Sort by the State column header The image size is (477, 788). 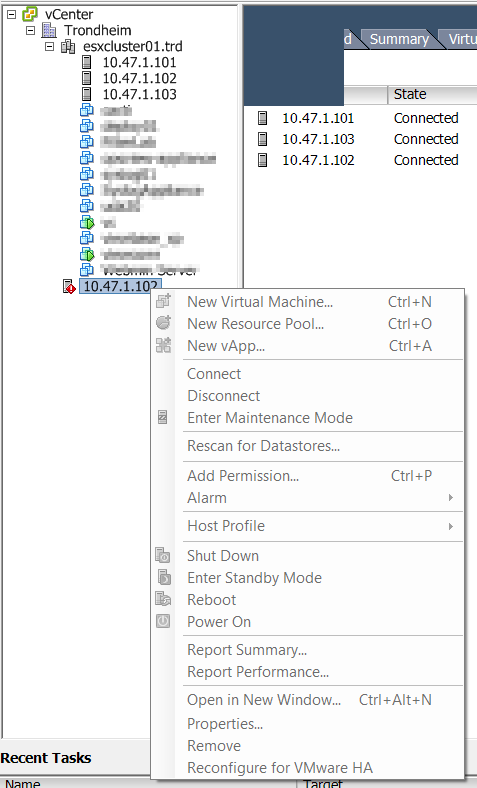click(432, 94)
